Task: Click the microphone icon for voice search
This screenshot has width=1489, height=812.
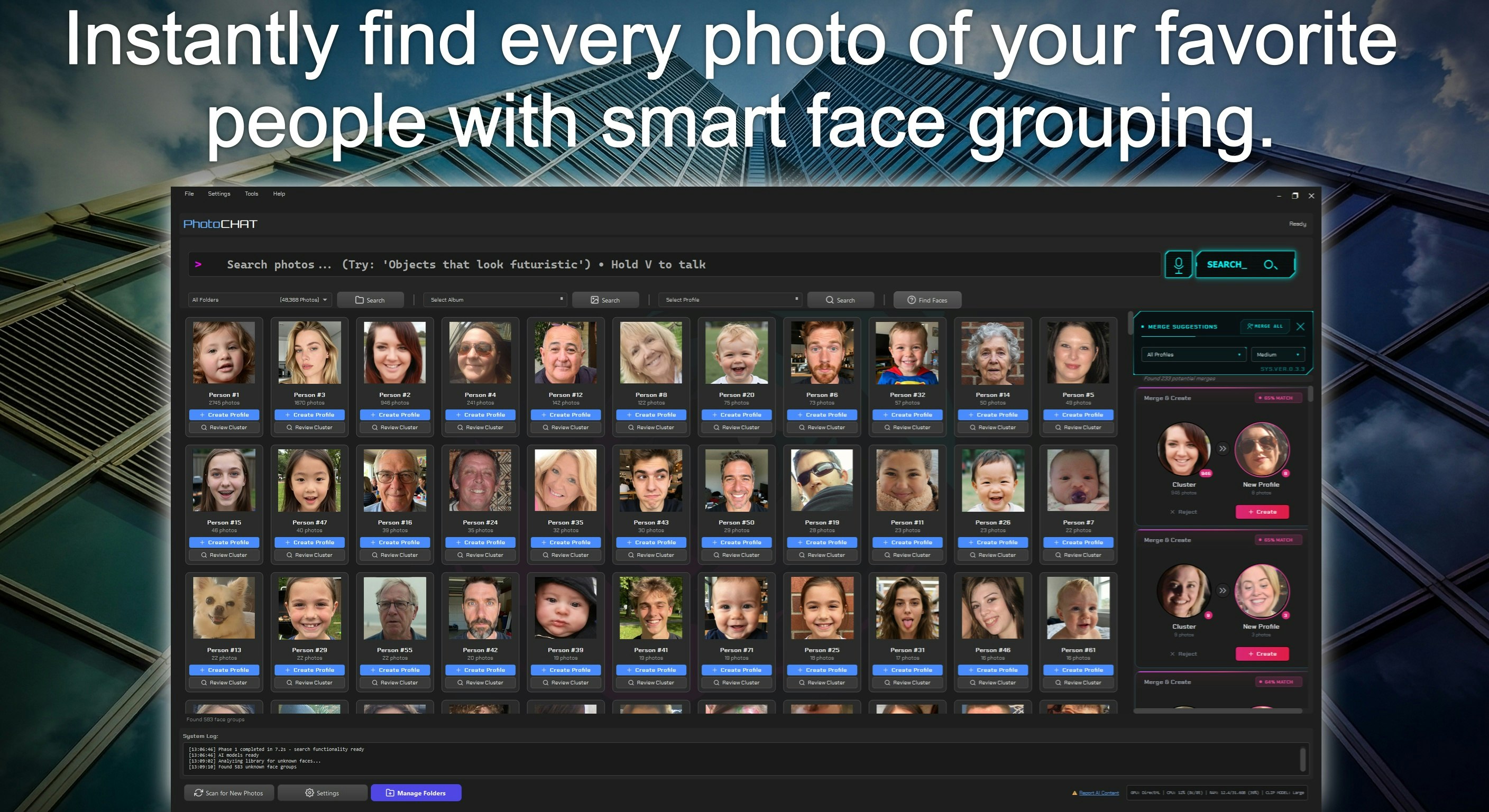Action: (x=1179, y=265)
